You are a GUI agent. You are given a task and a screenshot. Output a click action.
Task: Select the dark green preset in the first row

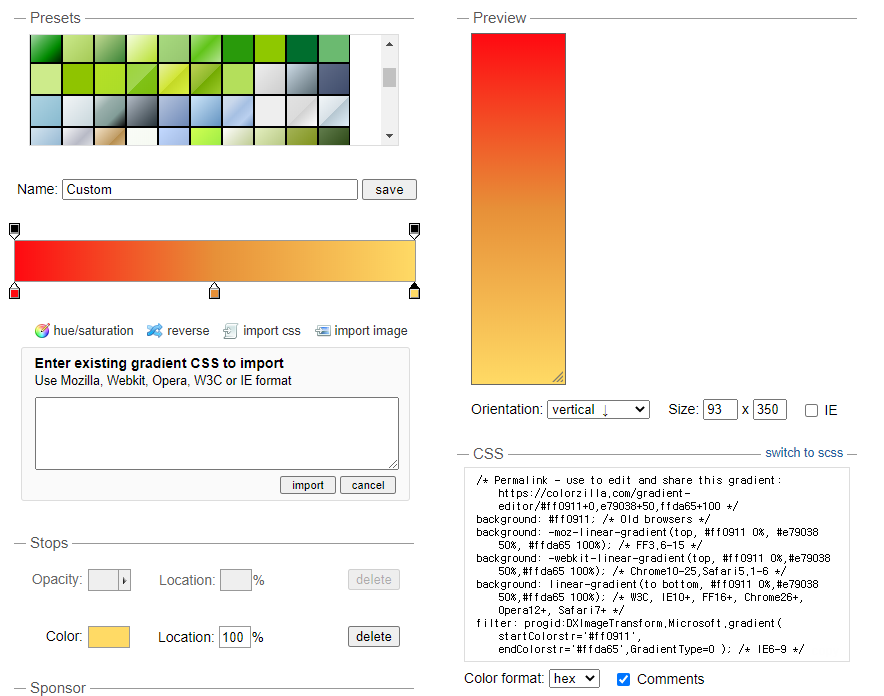(x=302, y=49)
